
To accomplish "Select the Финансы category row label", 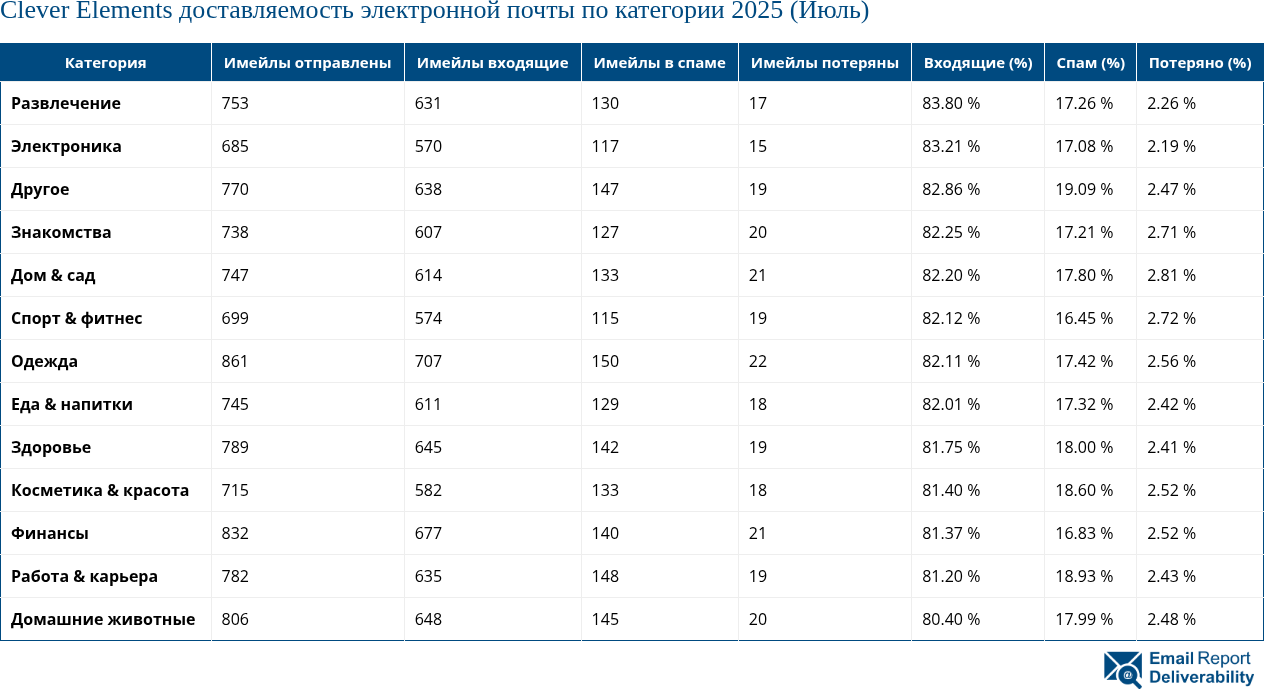I will pos(50,533).
